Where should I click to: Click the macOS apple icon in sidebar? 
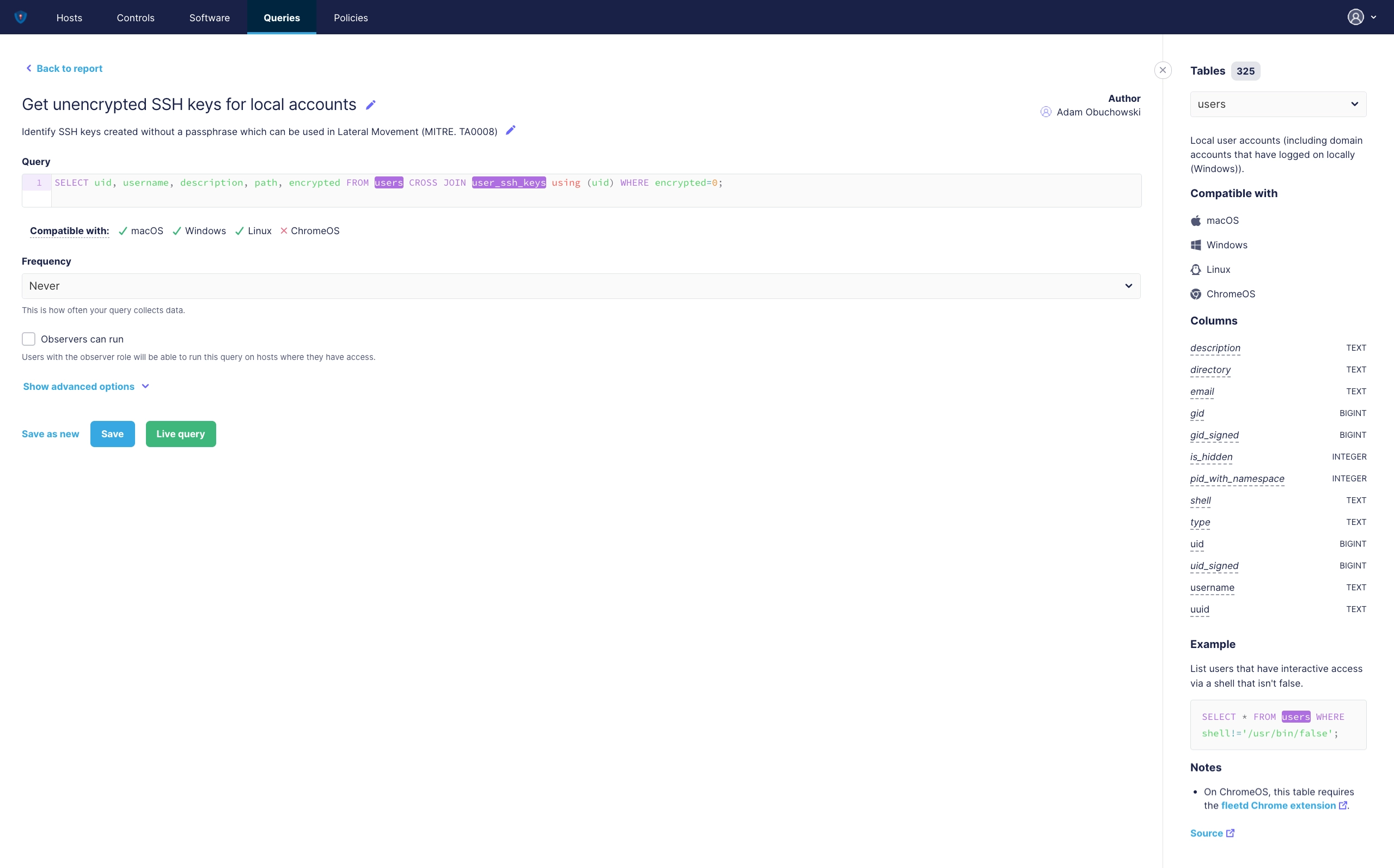pos(1196,221)
